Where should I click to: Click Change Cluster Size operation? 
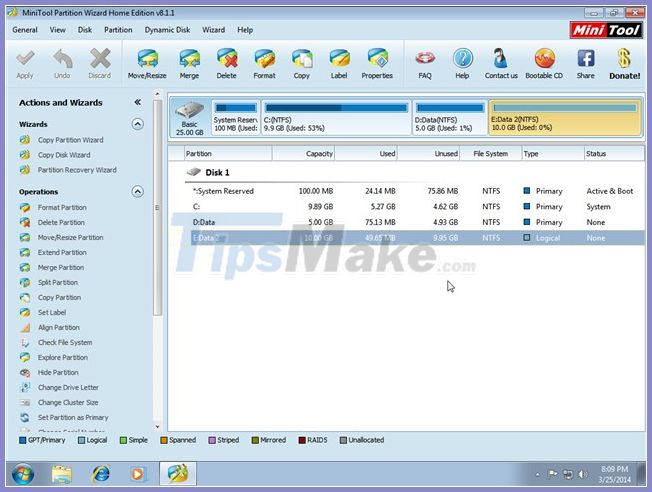(59, 402)
